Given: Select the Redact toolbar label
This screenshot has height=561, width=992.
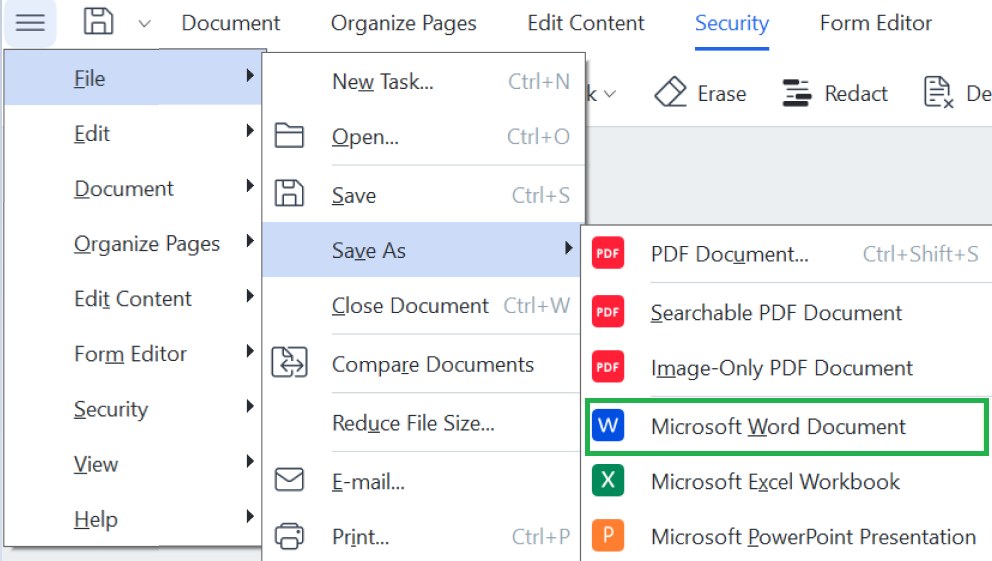Looking at the screenshot, I should (x=856, y=94).
